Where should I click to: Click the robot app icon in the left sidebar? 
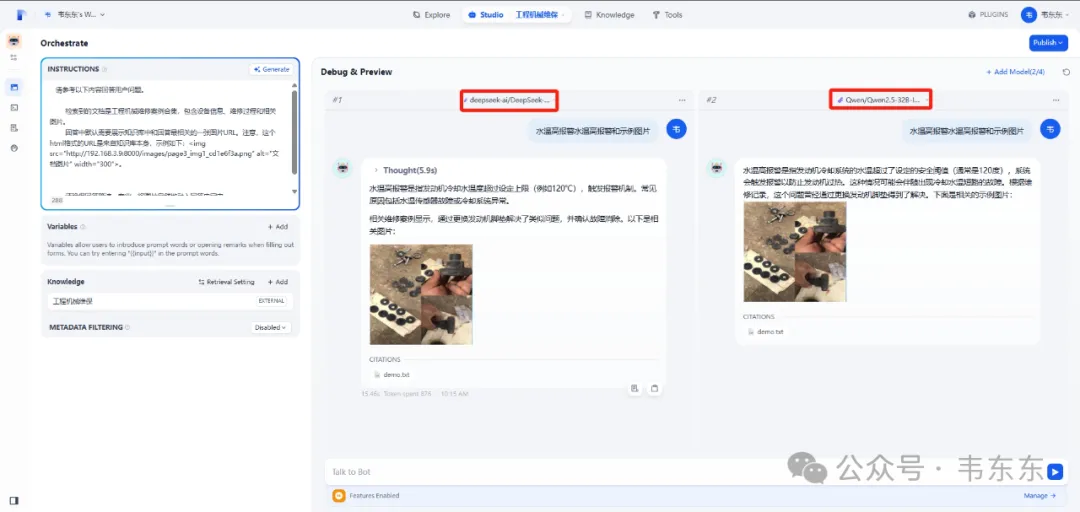(14, 41)
